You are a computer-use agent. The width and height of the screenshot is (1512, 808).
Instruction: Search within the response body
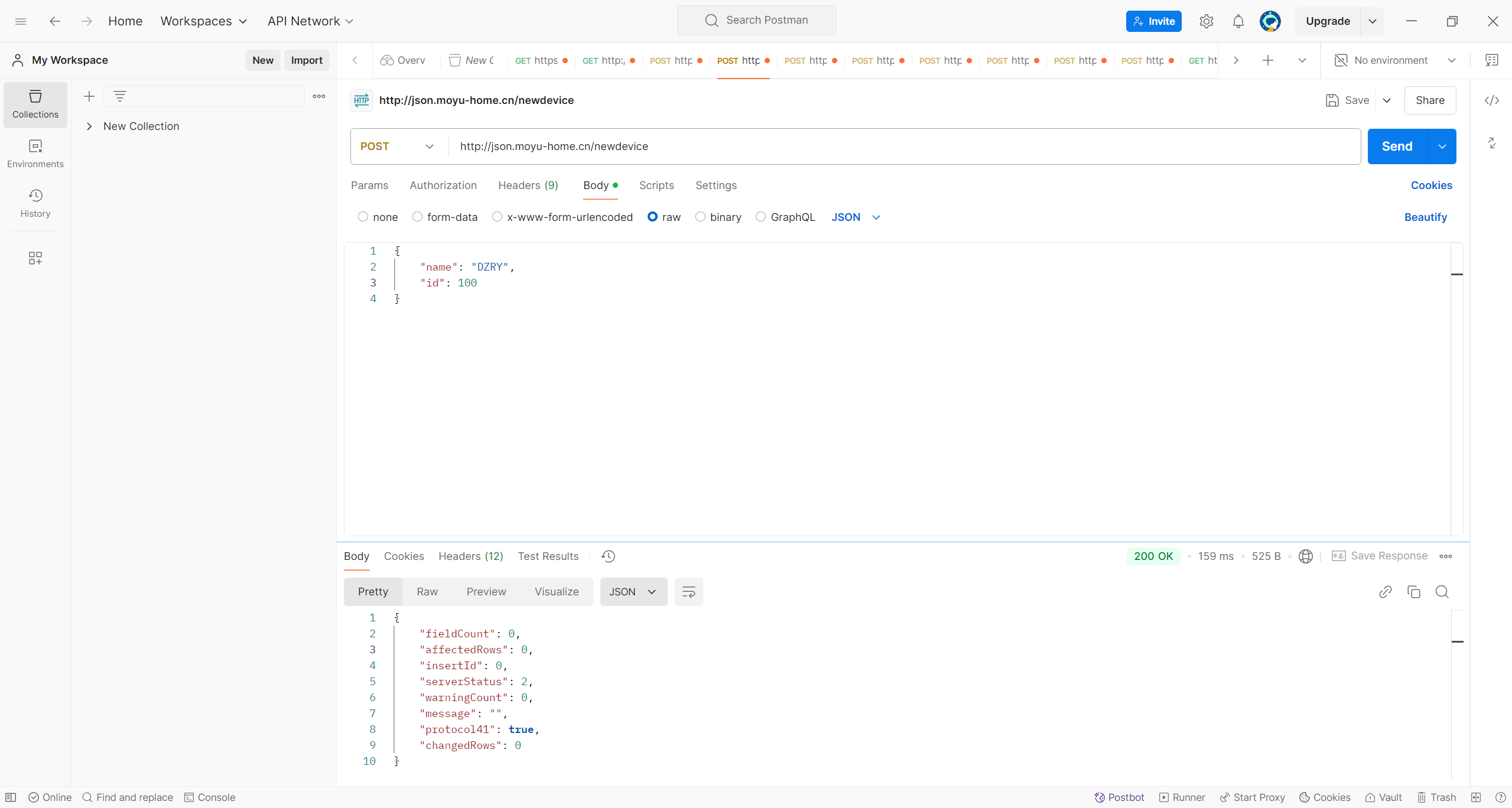[x=1442, y=592]
